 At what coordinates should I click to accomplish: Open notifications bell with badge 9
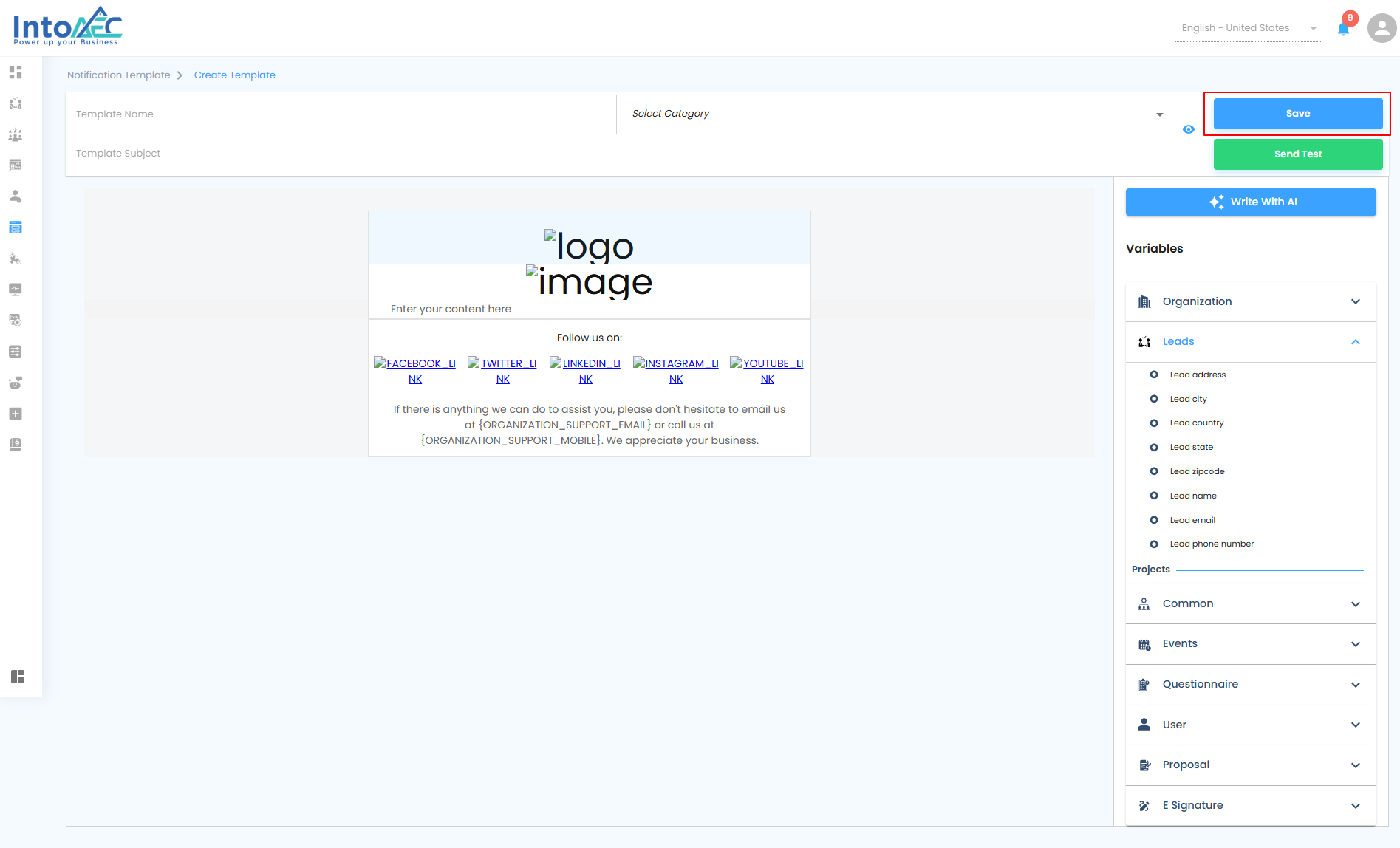pos(1344,28)
